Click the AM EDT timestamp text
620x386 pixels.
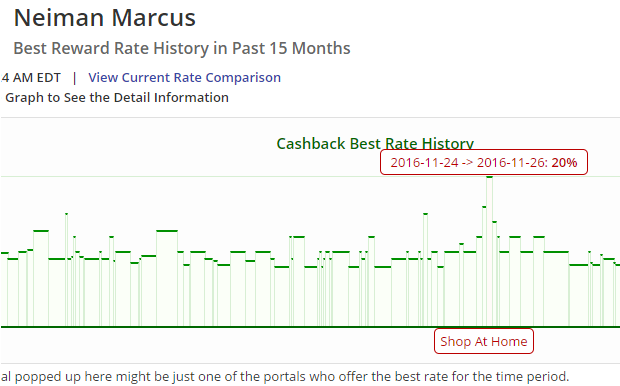coord(31,78)
